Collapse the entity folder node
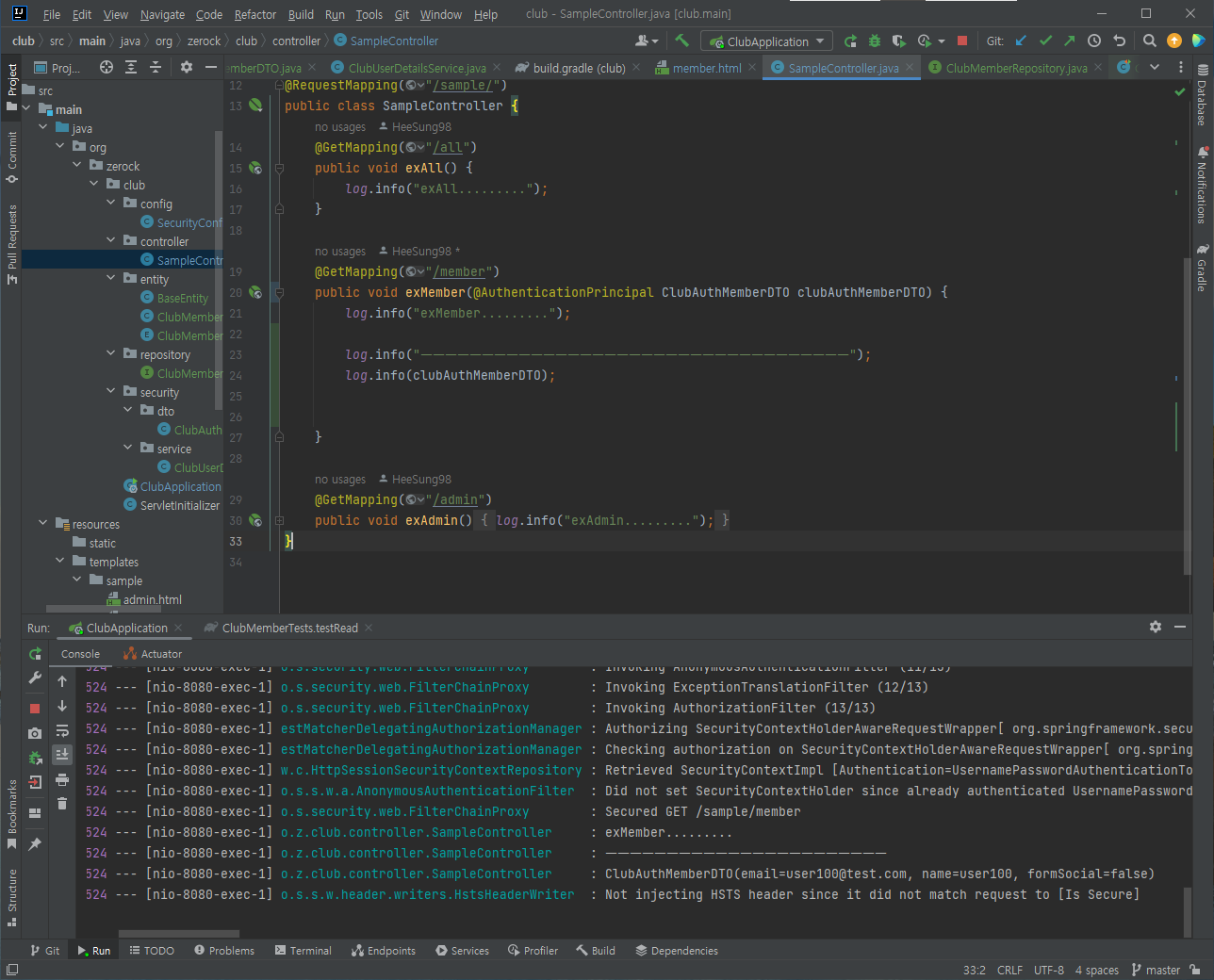 (111, 278)
